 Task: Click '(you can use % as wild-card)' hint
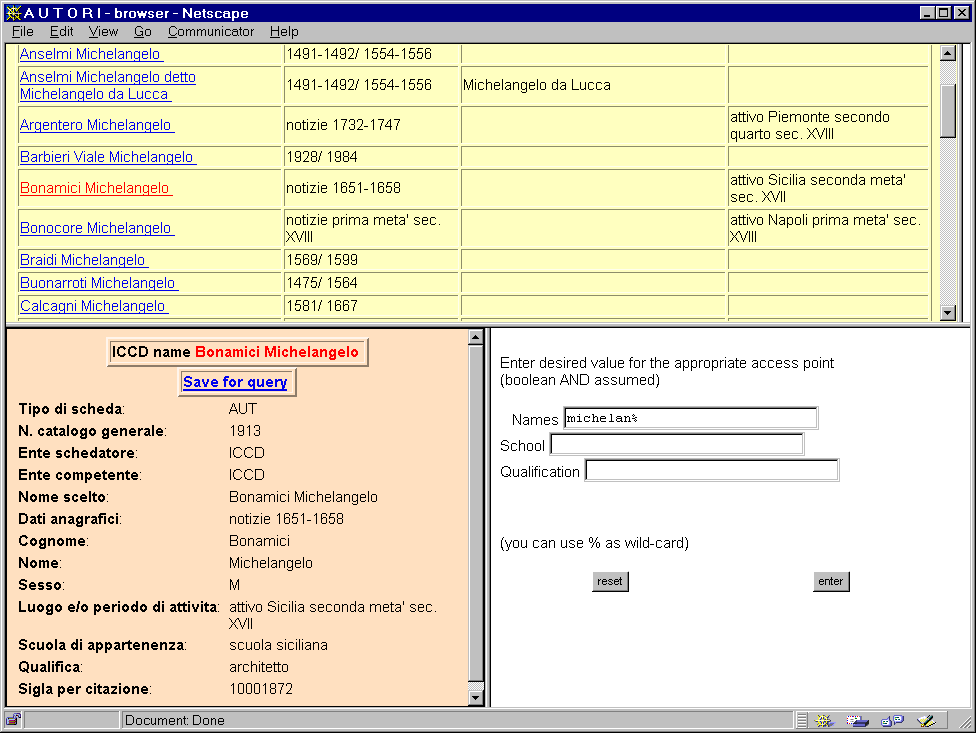594,543
